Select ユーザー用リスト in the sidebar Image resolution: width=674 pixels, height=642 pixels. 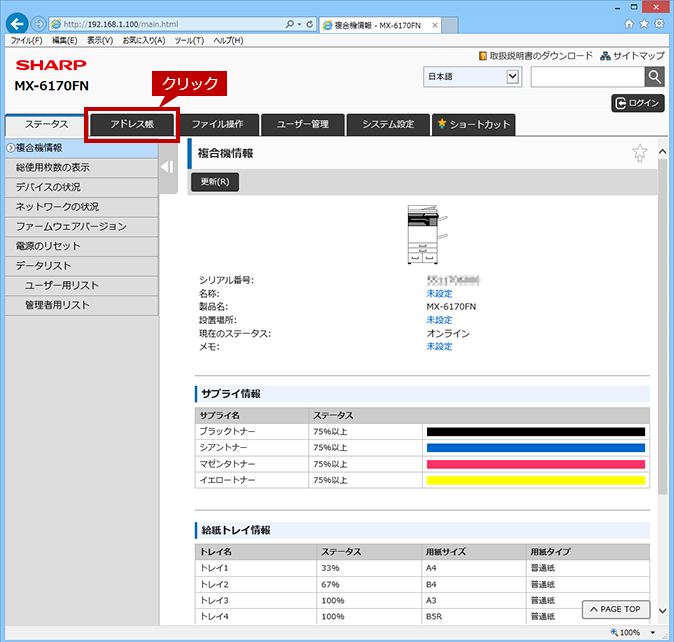tap(82, 286)
